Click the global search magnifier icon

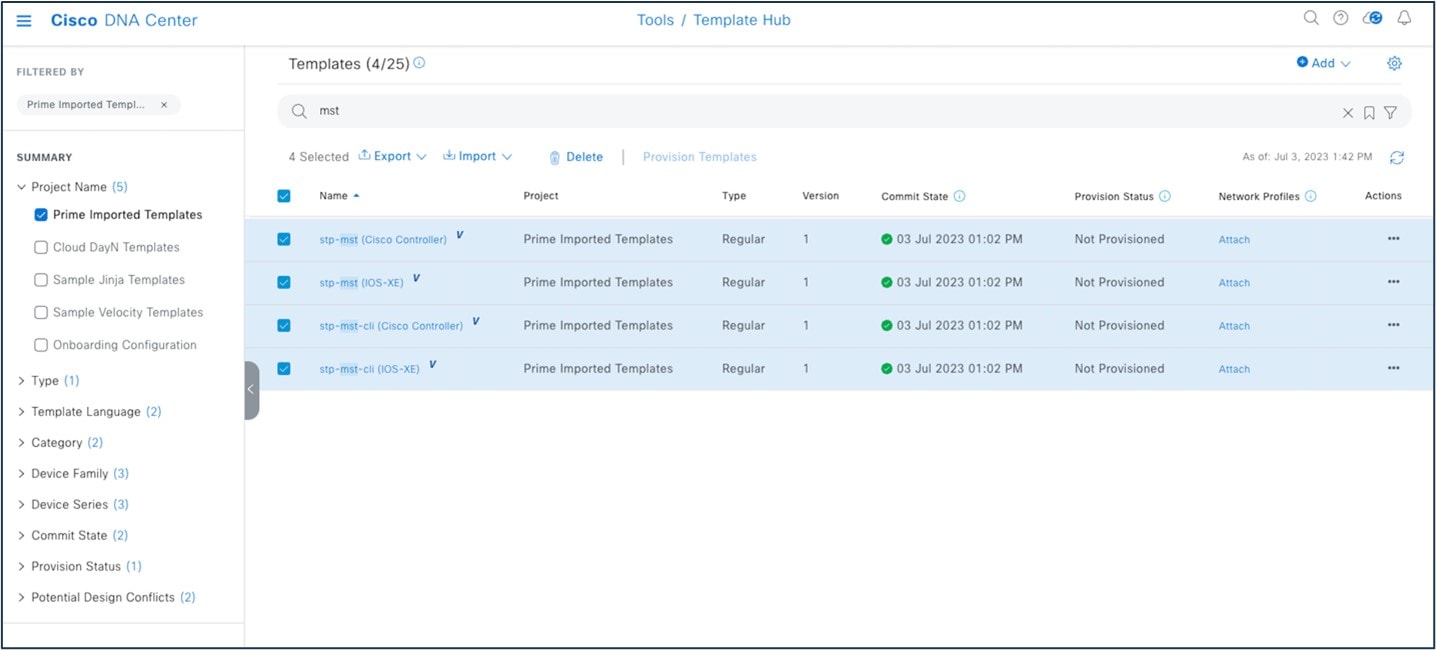(1310, 18)
